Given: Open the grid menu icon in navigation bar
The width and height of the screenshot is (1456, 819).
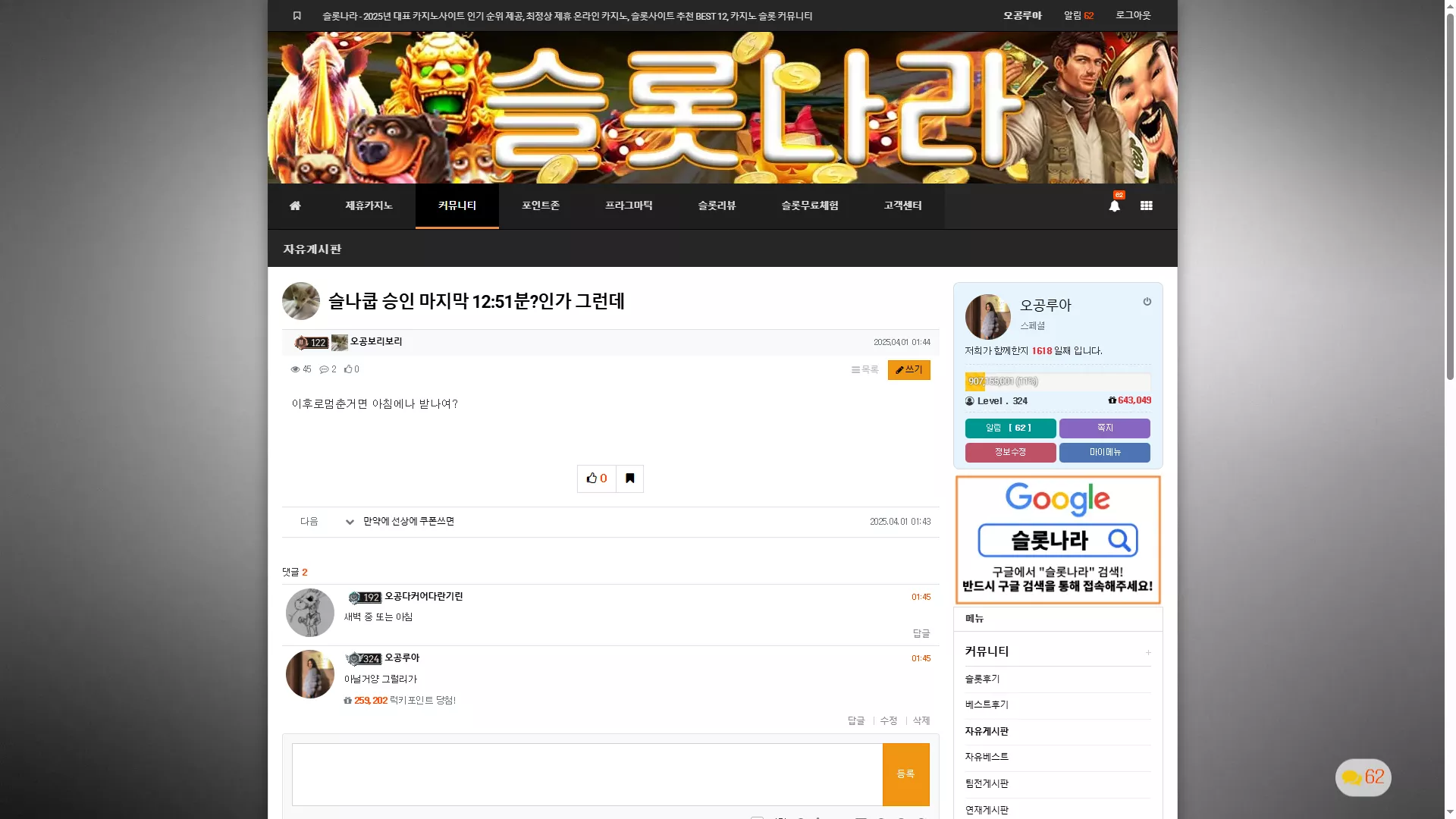Looking at the screenshot, I should click(1147, 206).
